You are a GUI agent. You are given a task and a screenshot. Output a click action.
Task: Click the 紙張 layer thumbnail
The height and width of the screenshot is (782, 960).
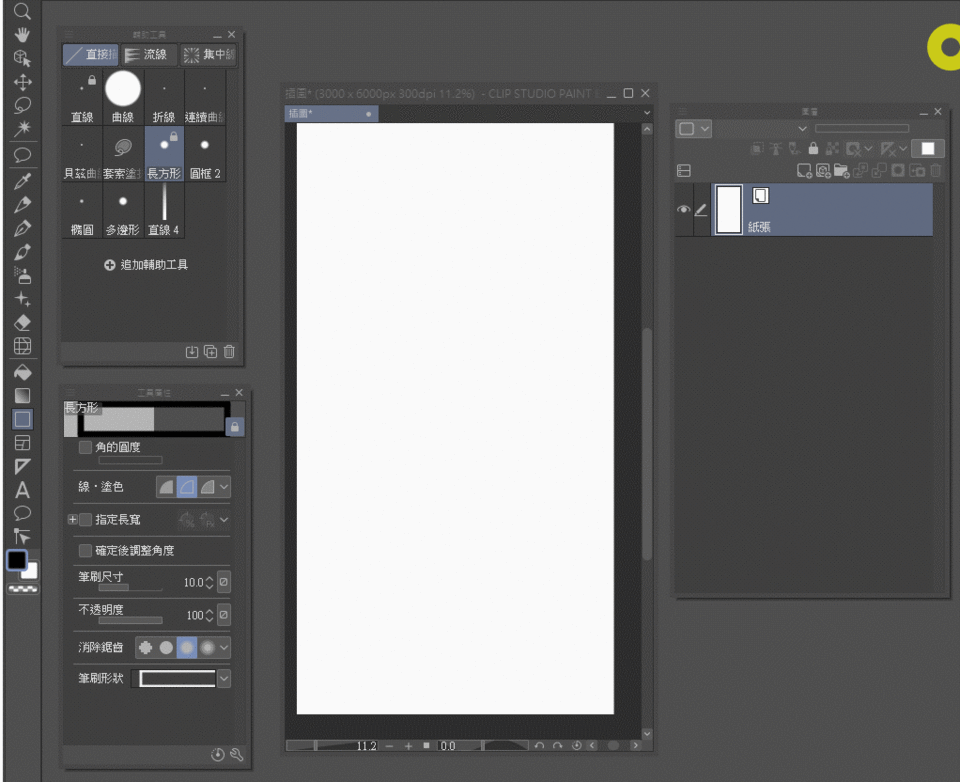point(729,210)
